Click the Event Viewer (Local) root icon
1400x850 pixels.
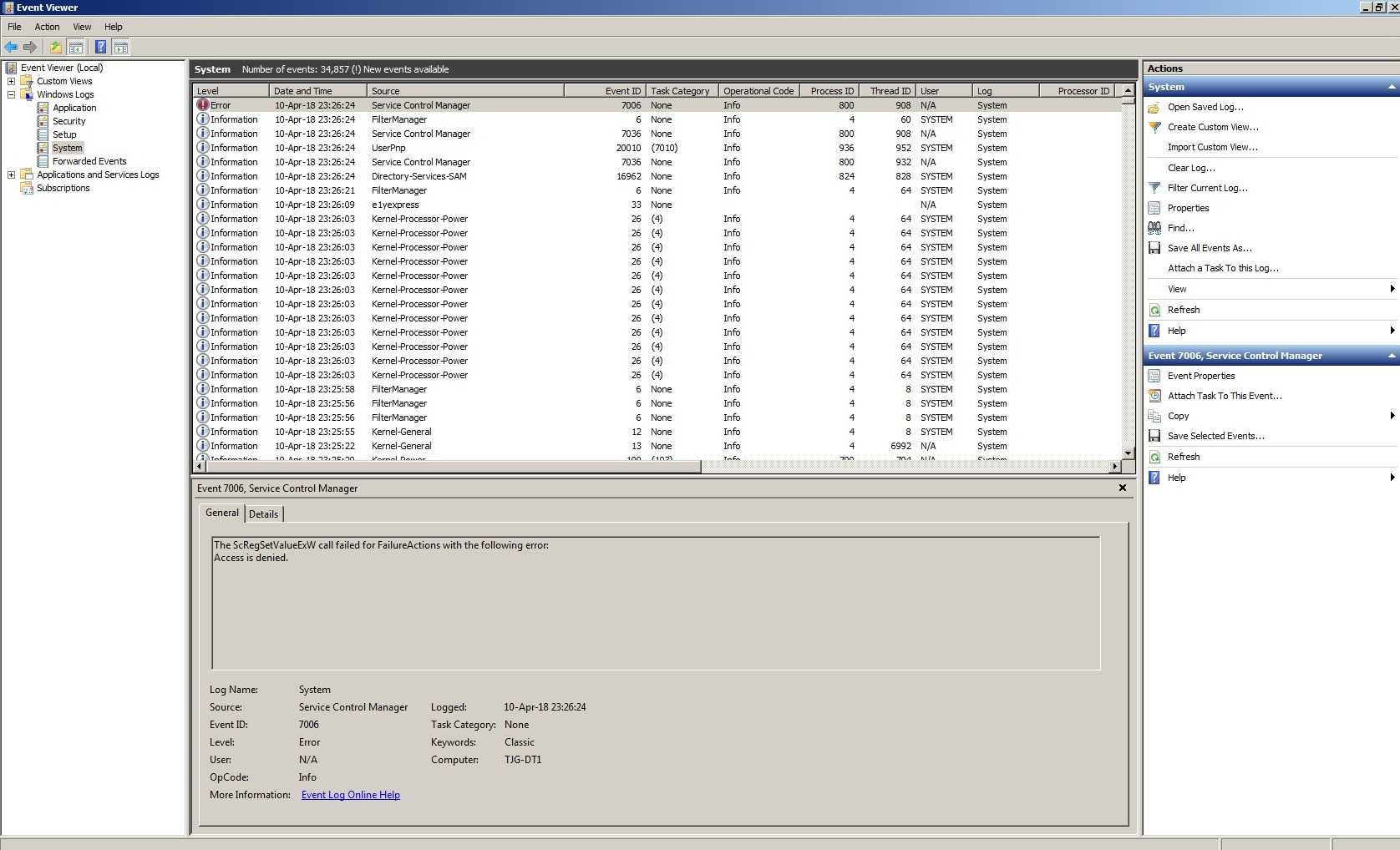click(11, 68)
